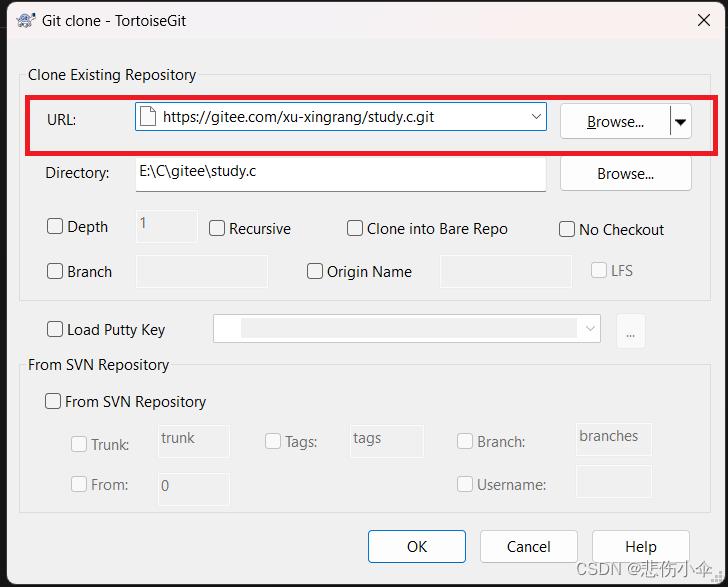Check the Origin Name option

[315, 271]
